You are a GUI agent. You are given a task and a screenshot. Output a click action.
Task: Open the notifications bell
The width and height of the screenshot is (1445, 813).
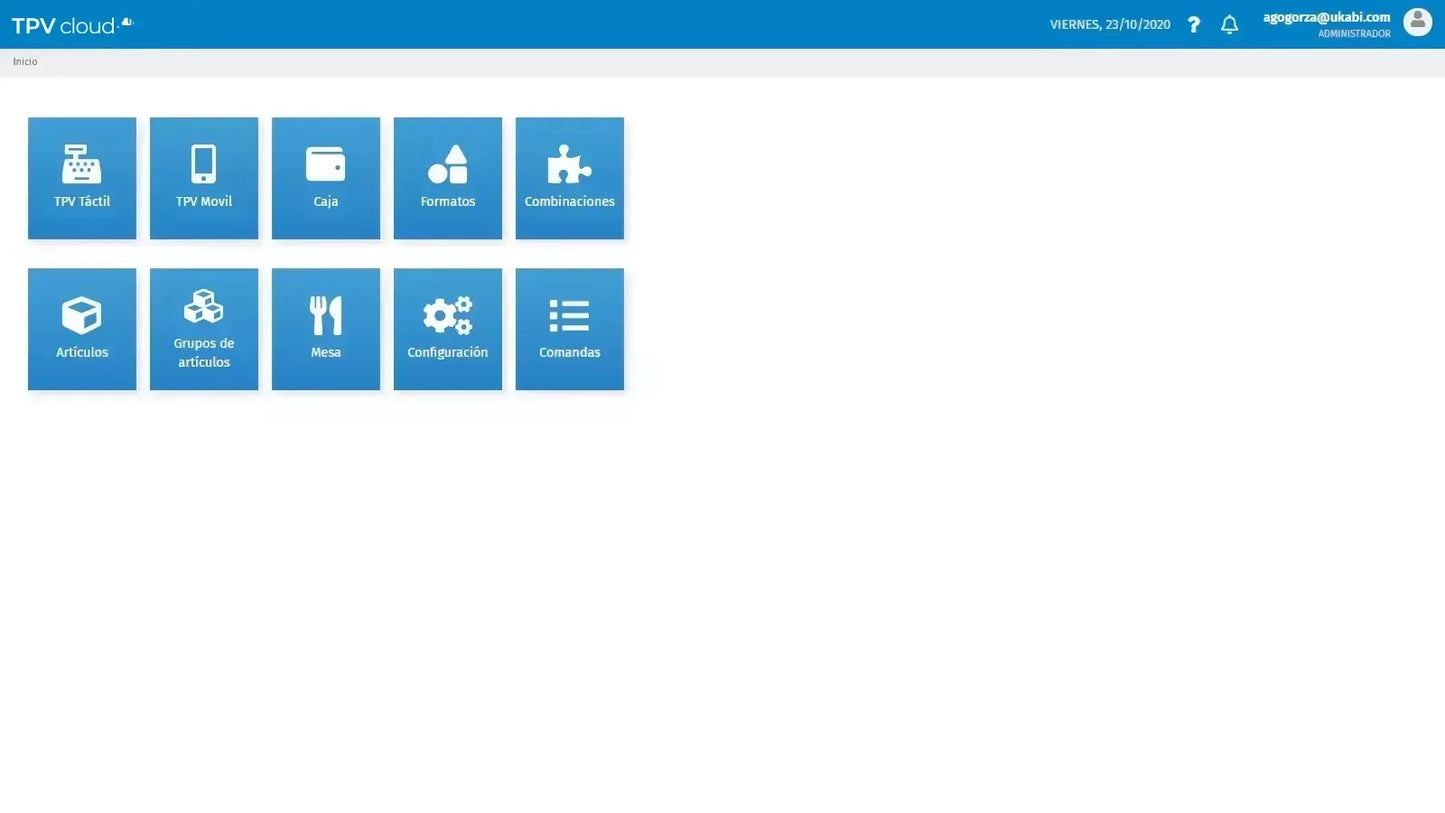1229,24
